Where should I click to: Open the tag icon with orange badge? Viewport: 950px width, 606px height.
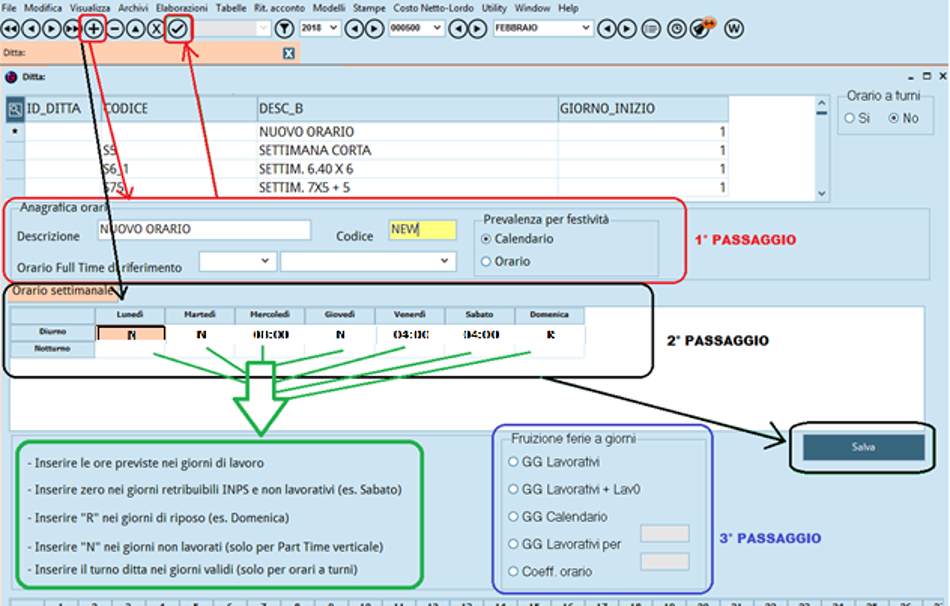[x=701, y=28]
